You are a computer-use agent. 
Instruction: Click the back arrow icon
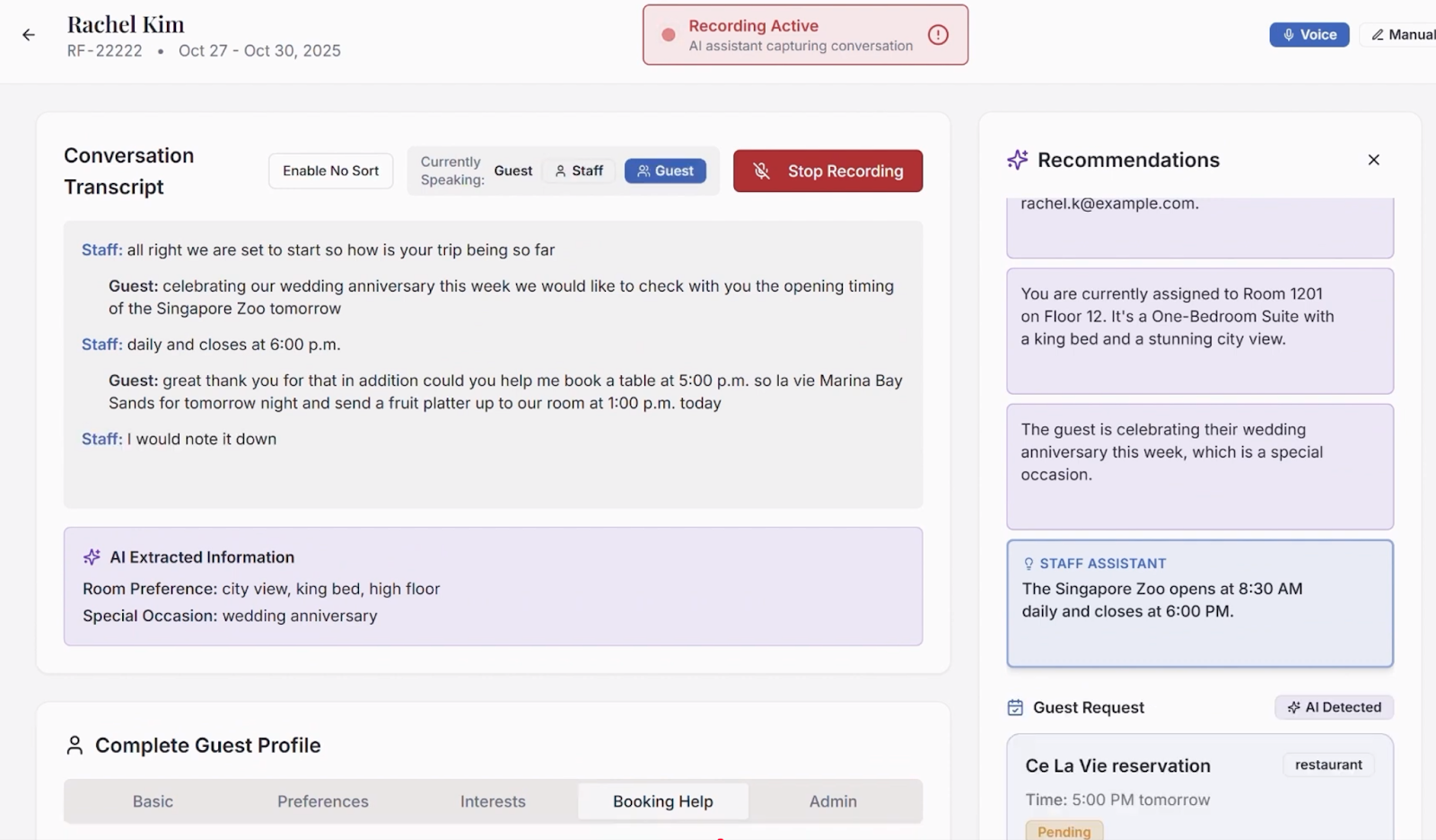pyautogui.click(x=28, y=34)
